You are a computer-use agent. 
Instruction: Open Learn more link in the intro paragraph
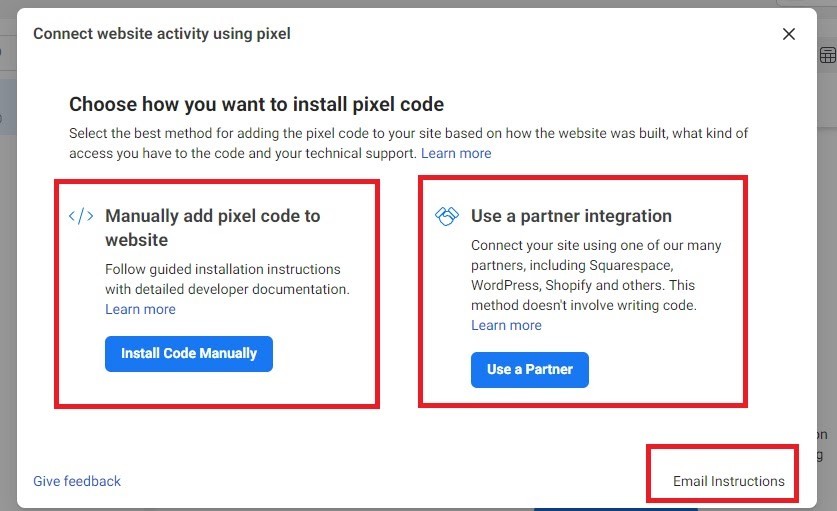[x=456, y=153]
